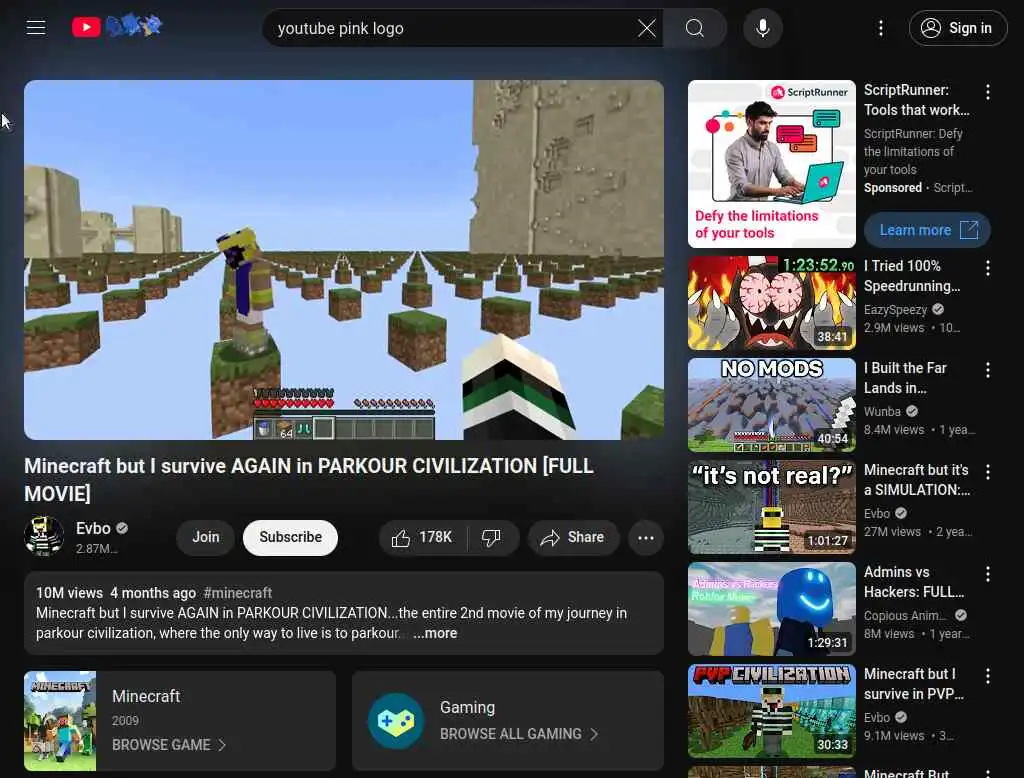The image size is (1024, 778).
Task: Open I Tried 100% Speedrunning thumbnail
Action: click(x=771, y=303)
